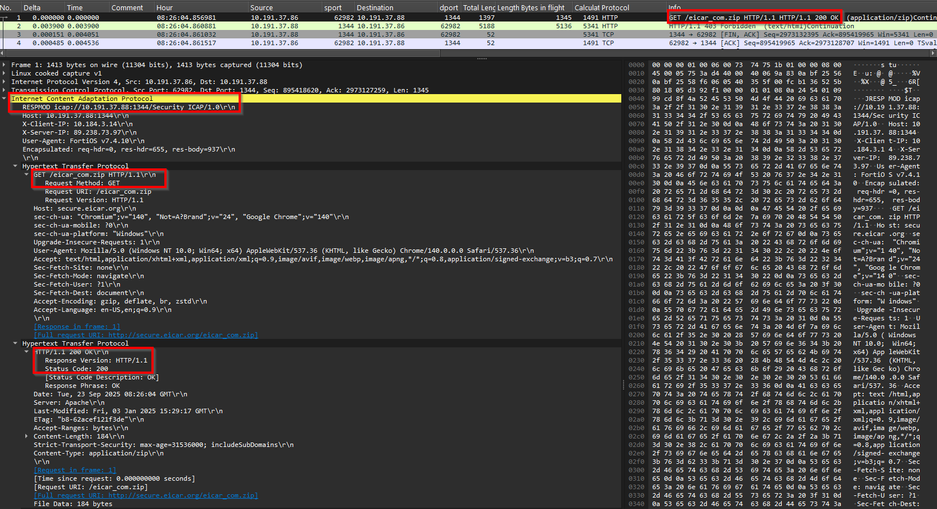Expand Internet Protocol Version 4 details
937x509 pixels.
coord(5,81)
